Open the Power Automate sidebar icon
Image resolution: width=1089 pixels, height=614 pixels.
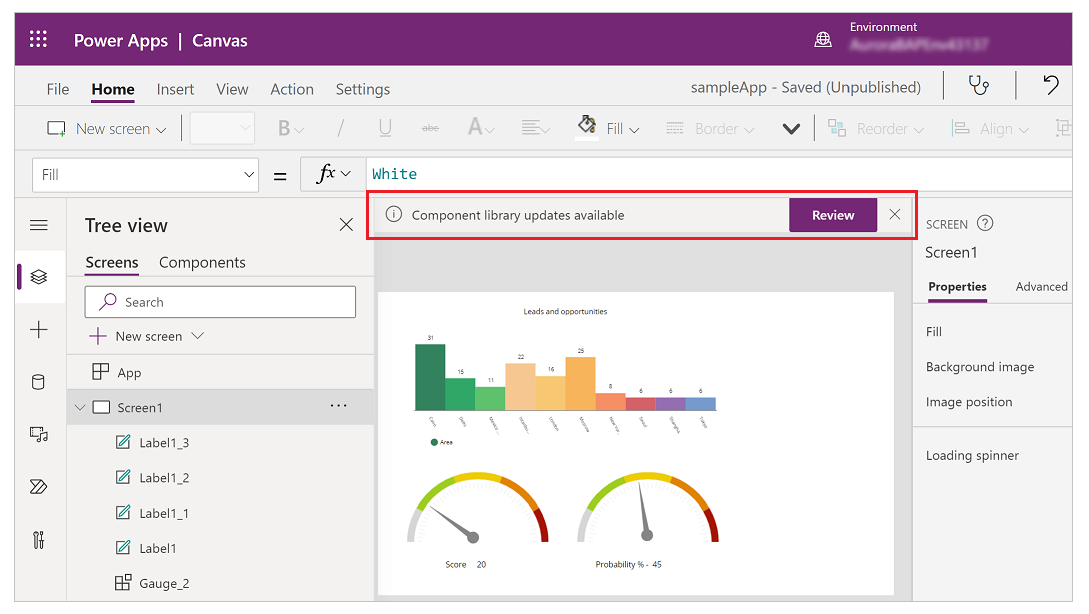[39, 486]
